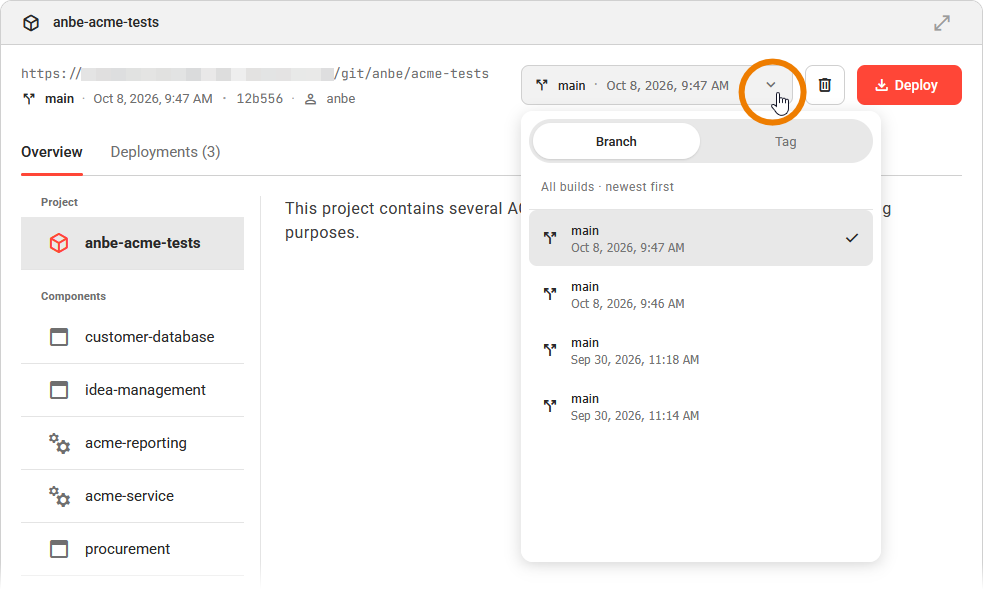This screenshot has height=590, width=983.
Task: Click the package cube icon beside anbe-acme-tests title
Action: pyautogui.click(x=31, y=23)
